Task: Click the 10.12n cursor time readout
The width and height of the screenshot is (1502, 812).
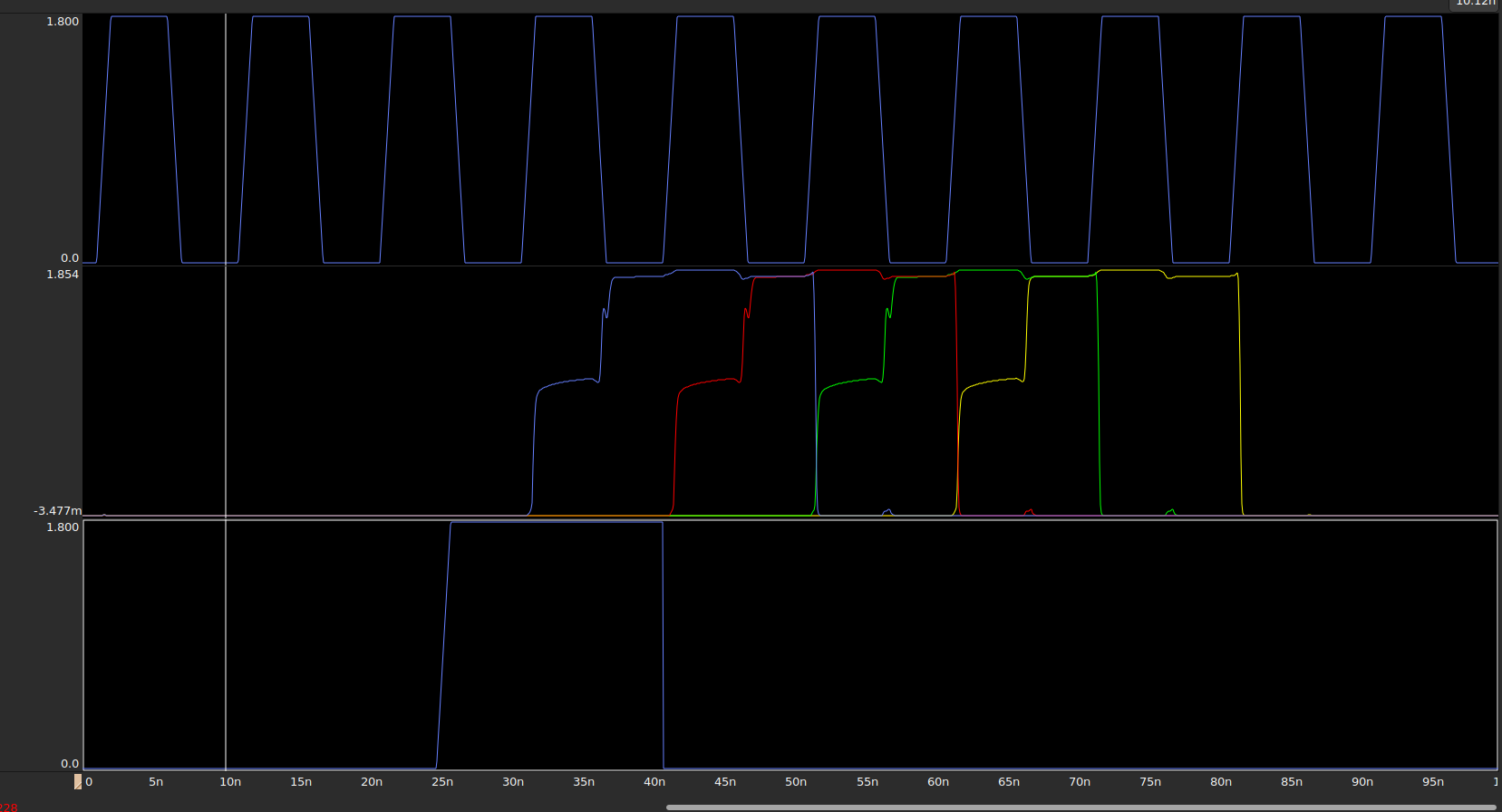Action: [x=1475, y=3]
